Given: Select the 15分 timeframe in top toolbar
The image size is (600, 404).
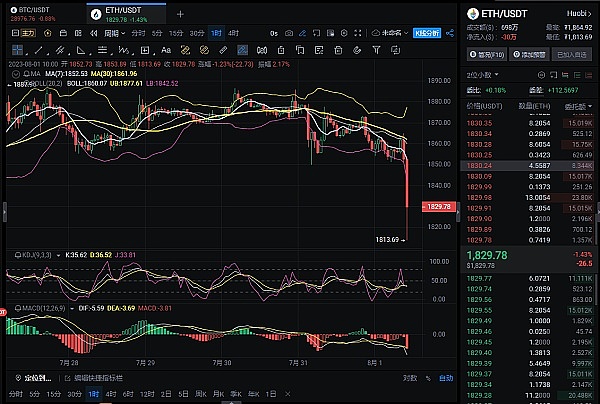Looking at the screenshot, I should click(174, 33).
